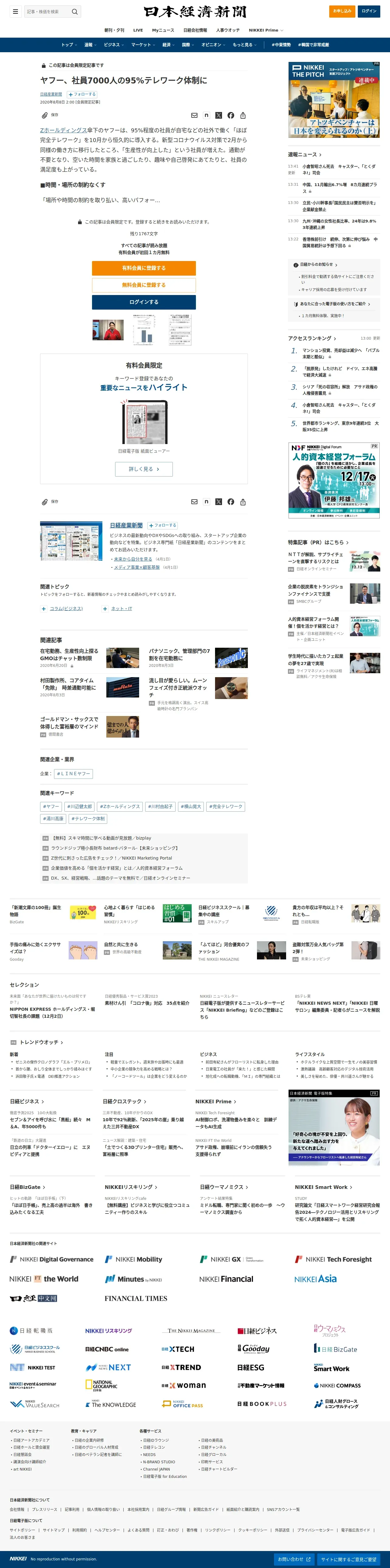Screen dimensions: 390x1568
Task: Share to Facebook icon below article
Action: [x=231, y=502]
